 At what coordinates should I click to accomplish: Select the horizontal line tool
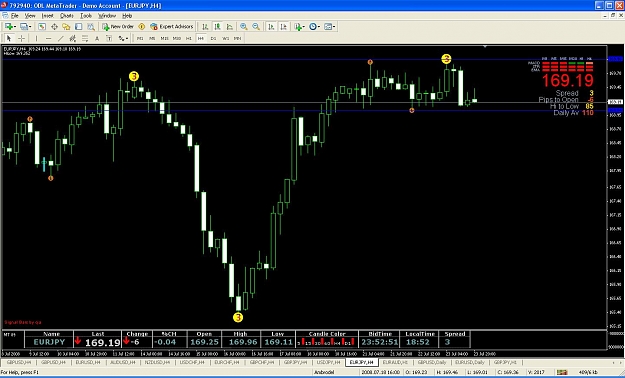[48, 38]
